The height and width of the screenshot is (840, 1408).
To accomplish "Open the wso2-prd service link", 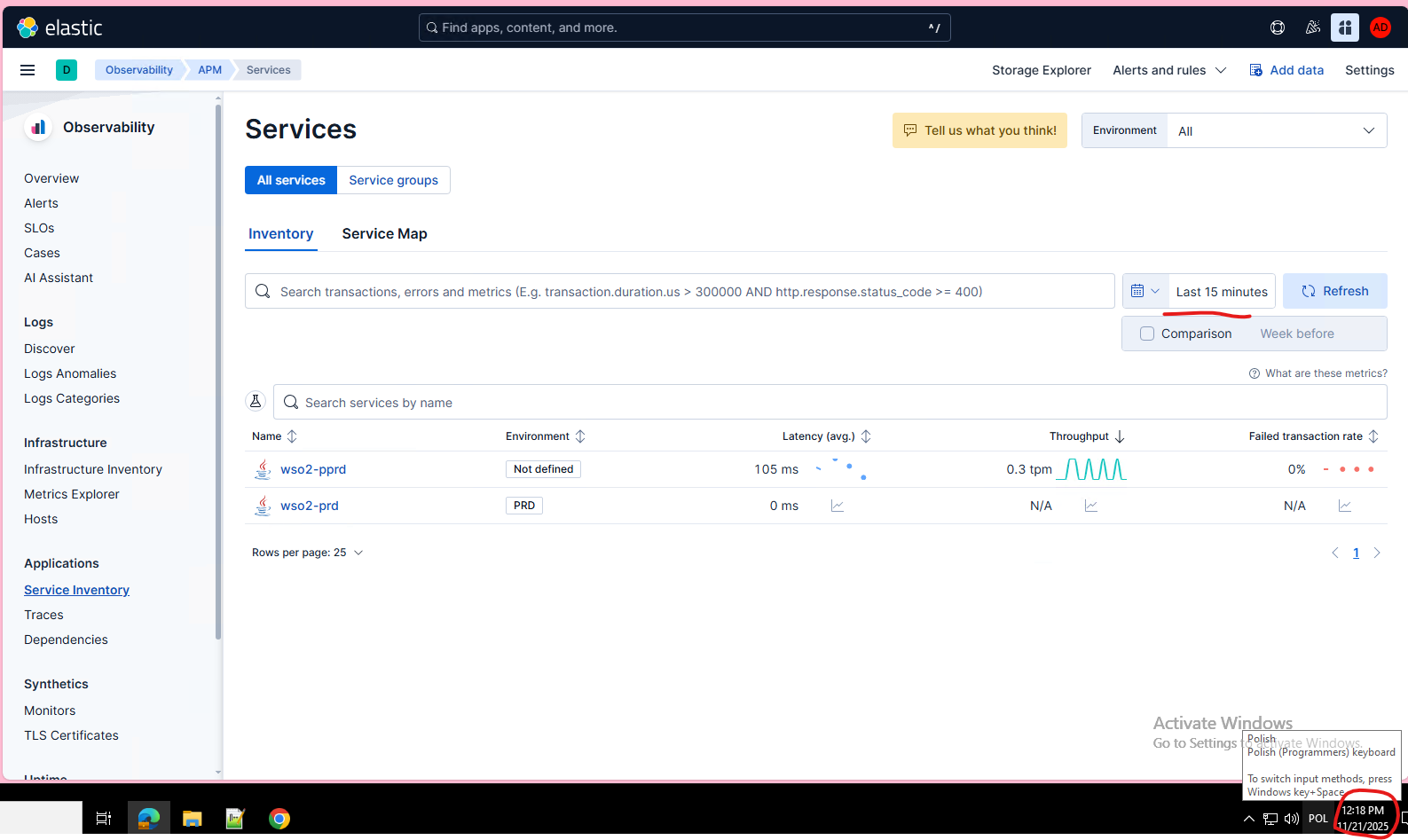I will tap(310, 506).
